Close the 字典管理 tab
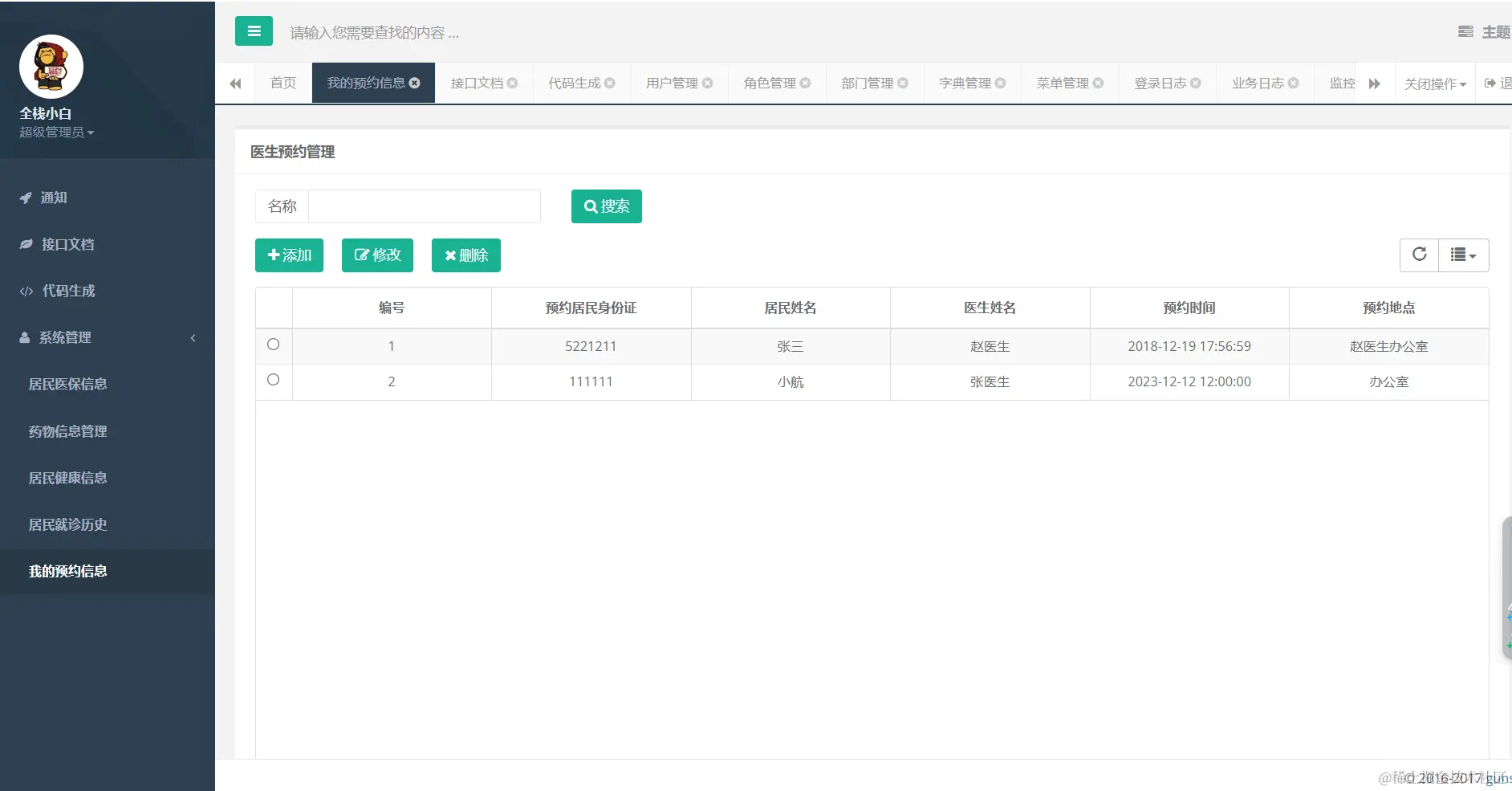The height and width of the screenshot is (791, 1512). pyautogui.click(x=1000, y=83)
